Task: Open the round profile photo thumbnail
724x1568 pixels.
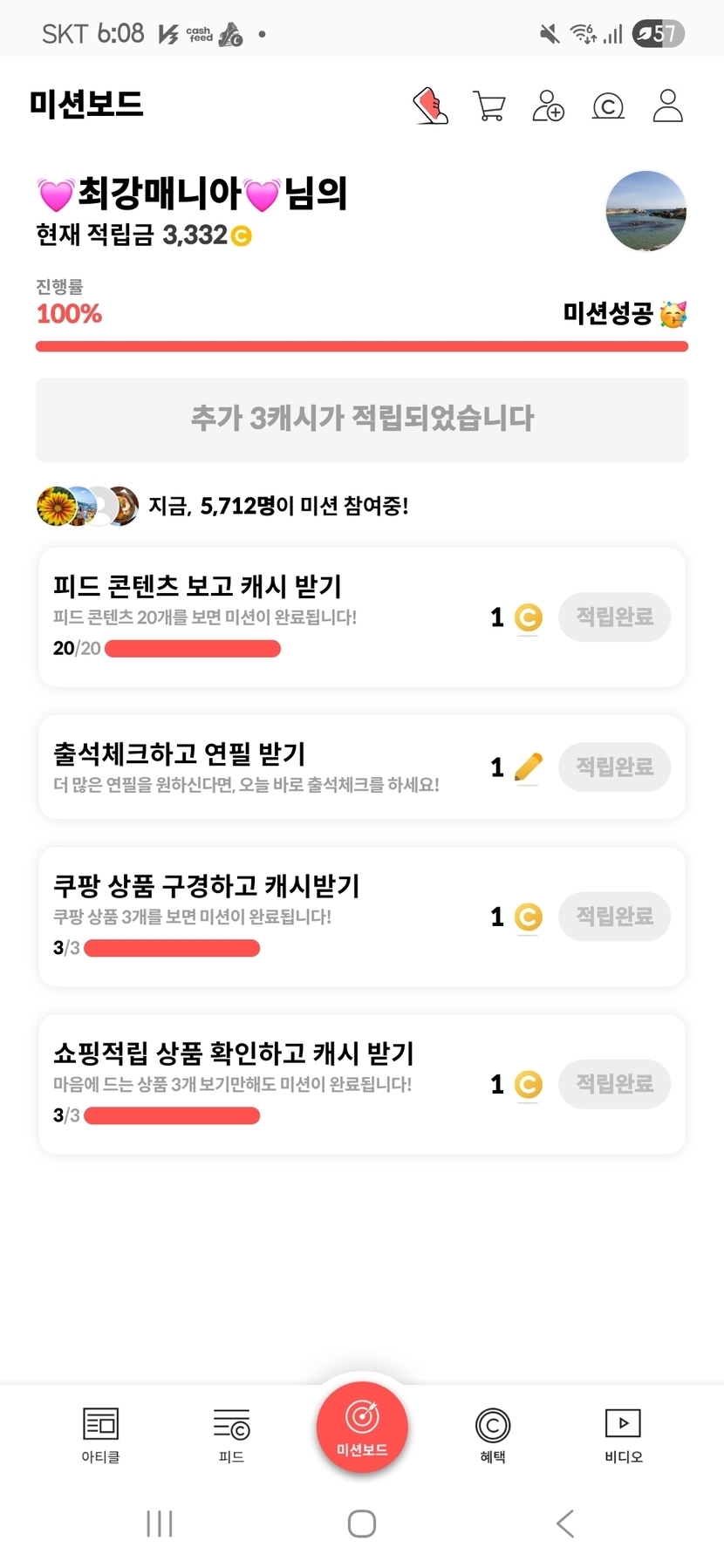Action: (x=645, y=211)
